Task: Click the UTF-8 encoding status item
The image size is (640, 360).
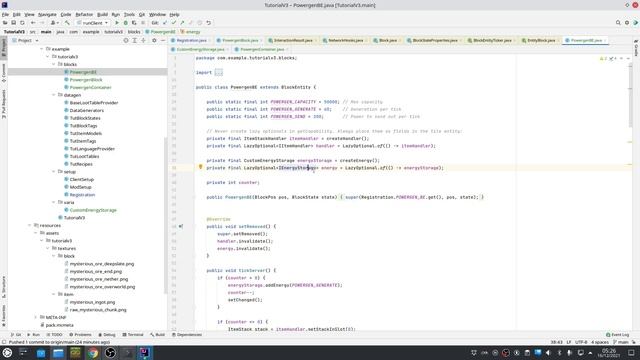Action: point(581,342)
